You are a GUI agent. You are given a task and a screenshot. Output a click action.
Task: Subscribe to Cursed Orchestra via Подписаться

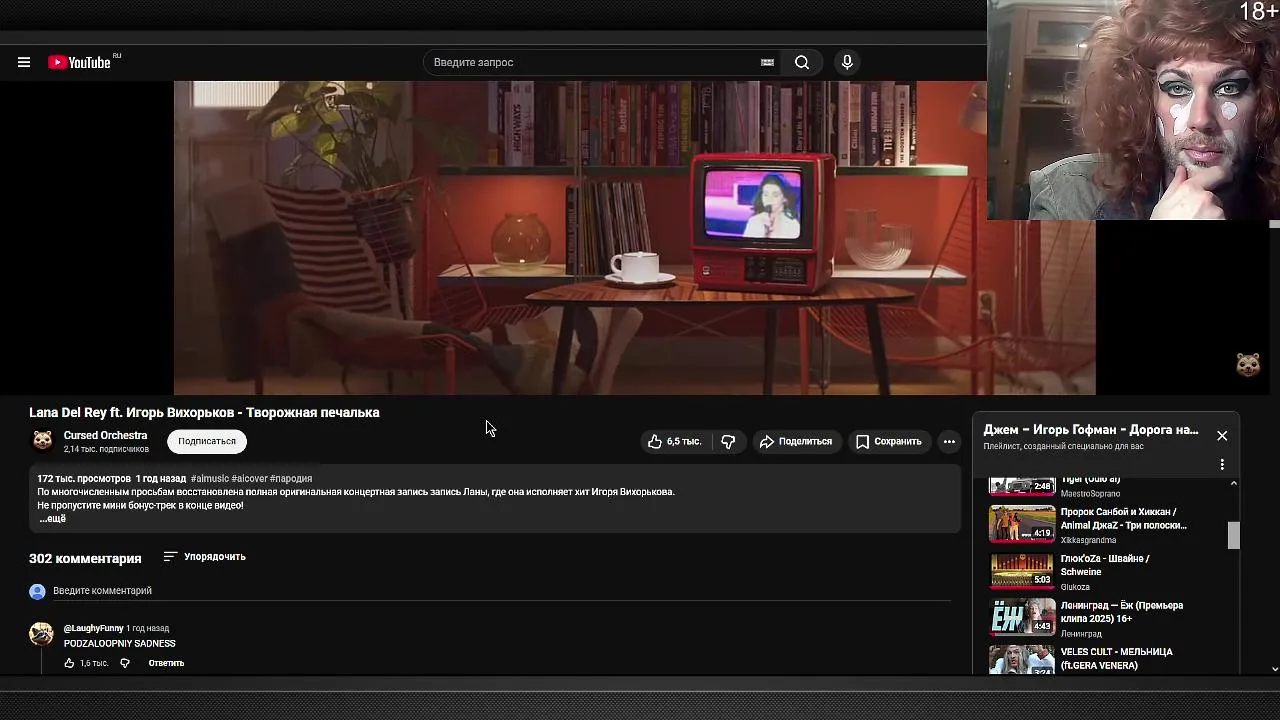point(207,441)
